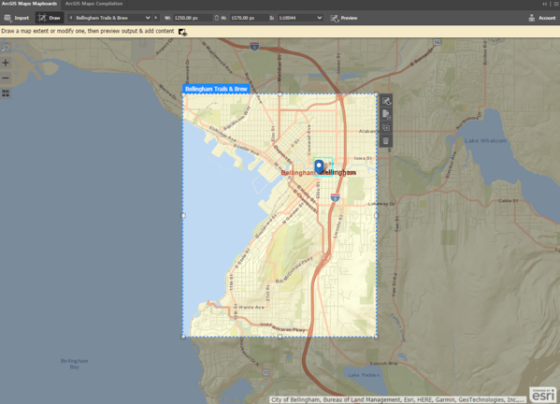Click the top-left extent corner handle
The height and width of the screenshot is (404, 560).
point(183,94)
